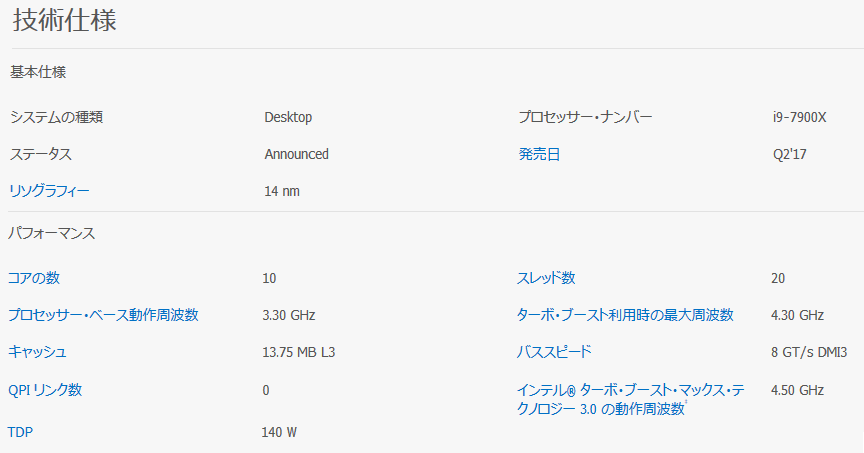The height and width of the screenshot is (453, 864).
Task: Open the QPI リンク数 link
Action: coord(45,390)
